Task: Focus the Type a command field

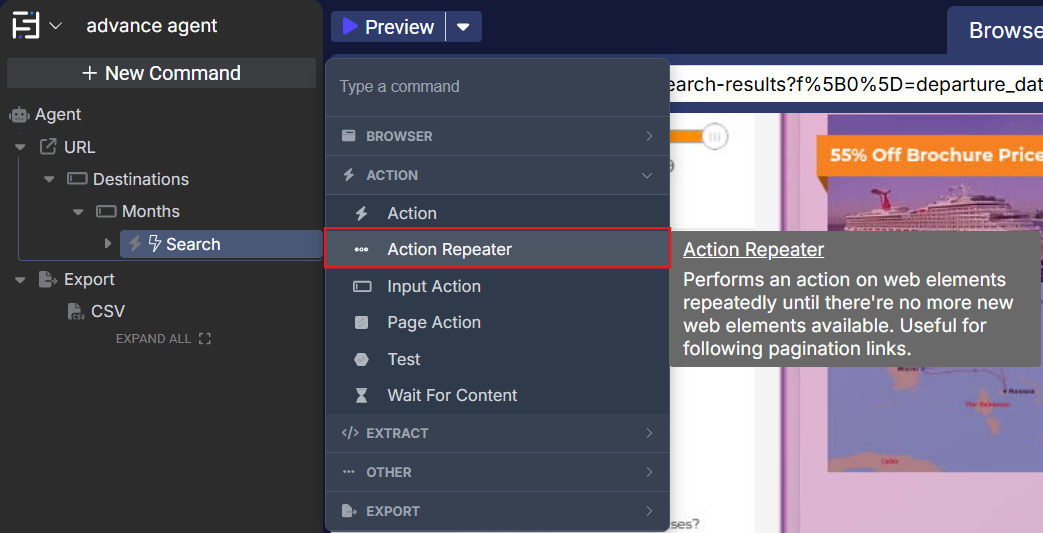Action: [497, 87]
